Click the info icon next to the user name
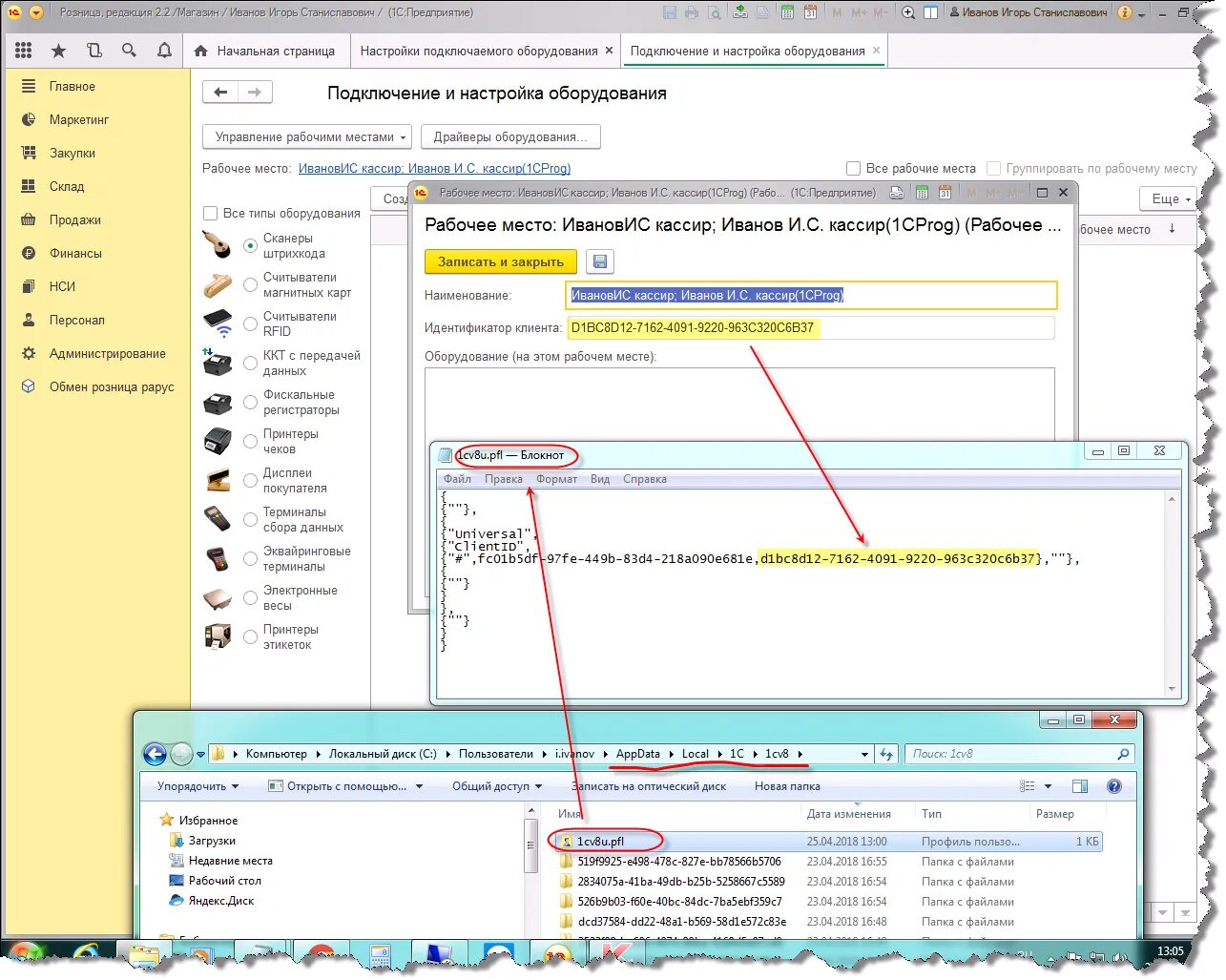 coord(1124,12)
